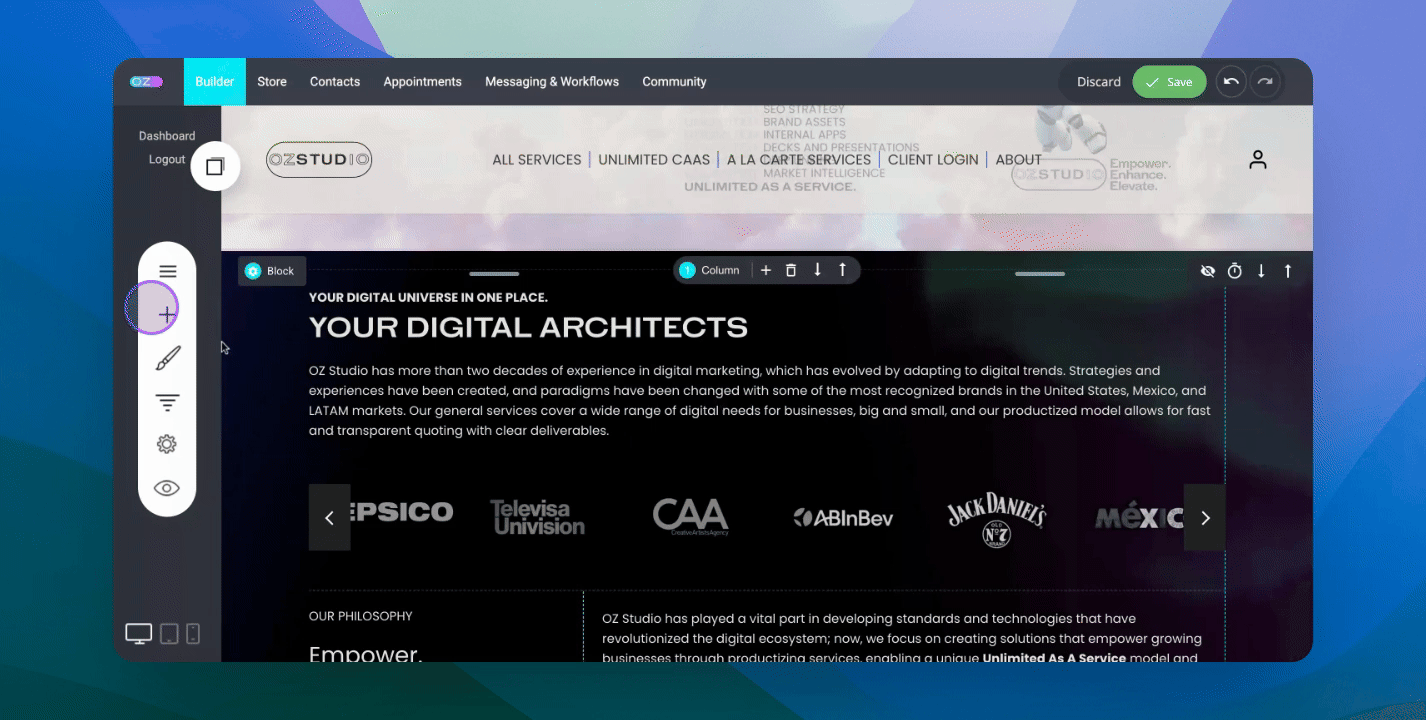Image resolution: width=1426 pixels, height=720 pixels.
Task: Open the pages copy icon in white circle
Action: pyautogui.click(x=215, y=166)
